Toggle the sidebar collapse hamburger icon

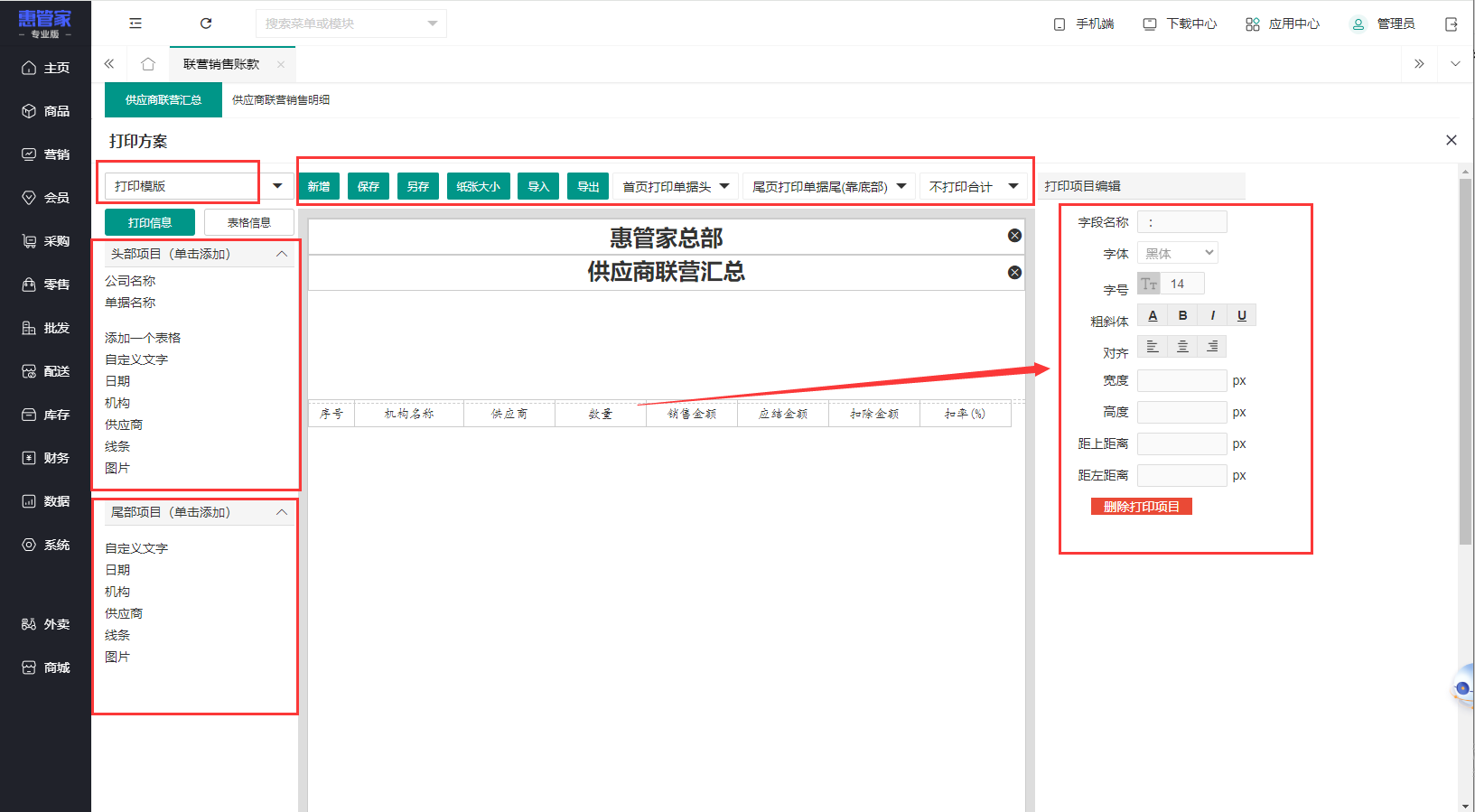135,23
